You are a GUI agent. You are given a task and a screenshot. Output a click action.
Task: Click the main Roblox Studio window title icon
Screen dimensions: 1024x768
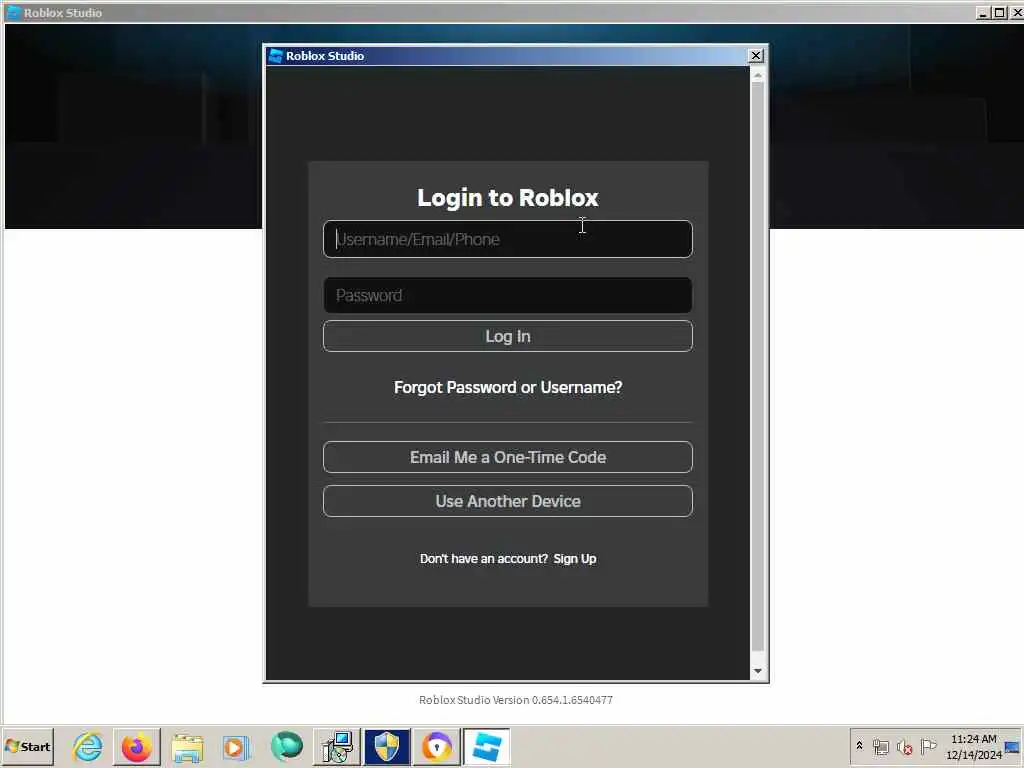point(13,12)
